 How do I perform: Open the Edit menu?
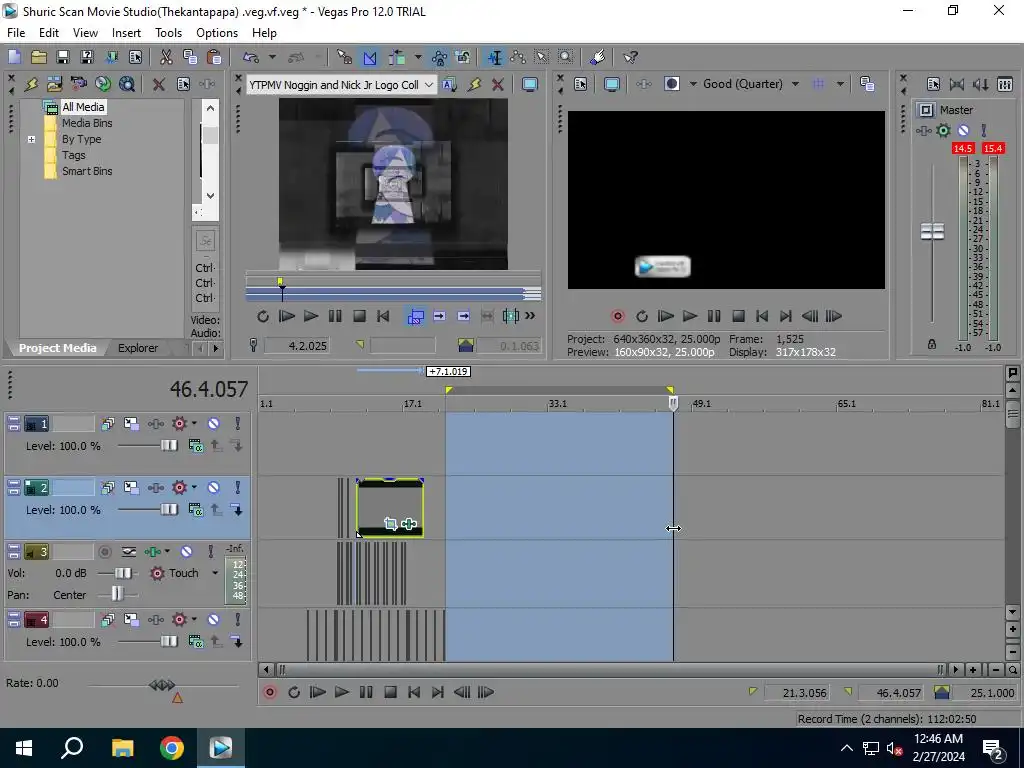[48, 33]
